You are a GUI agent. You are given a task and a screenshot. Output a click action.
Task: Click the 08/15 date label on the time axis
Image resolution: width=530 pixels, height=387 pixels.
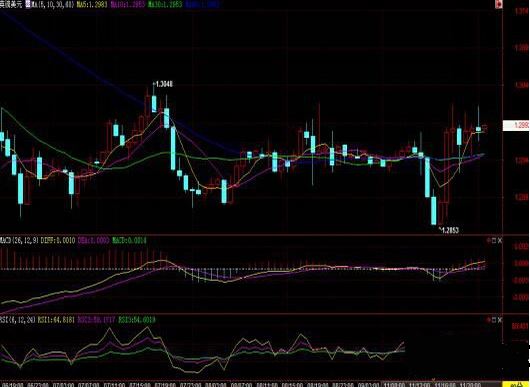pos(292,385)
